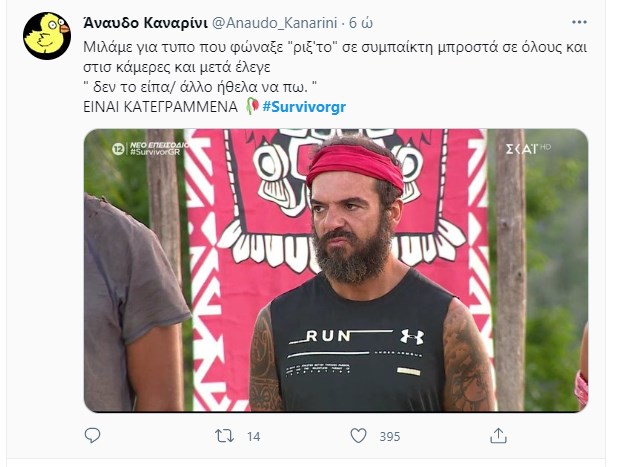632x467 pixels.
Task: Open the yellow duck profile avatar
Action: pyautogui.click(x=47, y=36)
